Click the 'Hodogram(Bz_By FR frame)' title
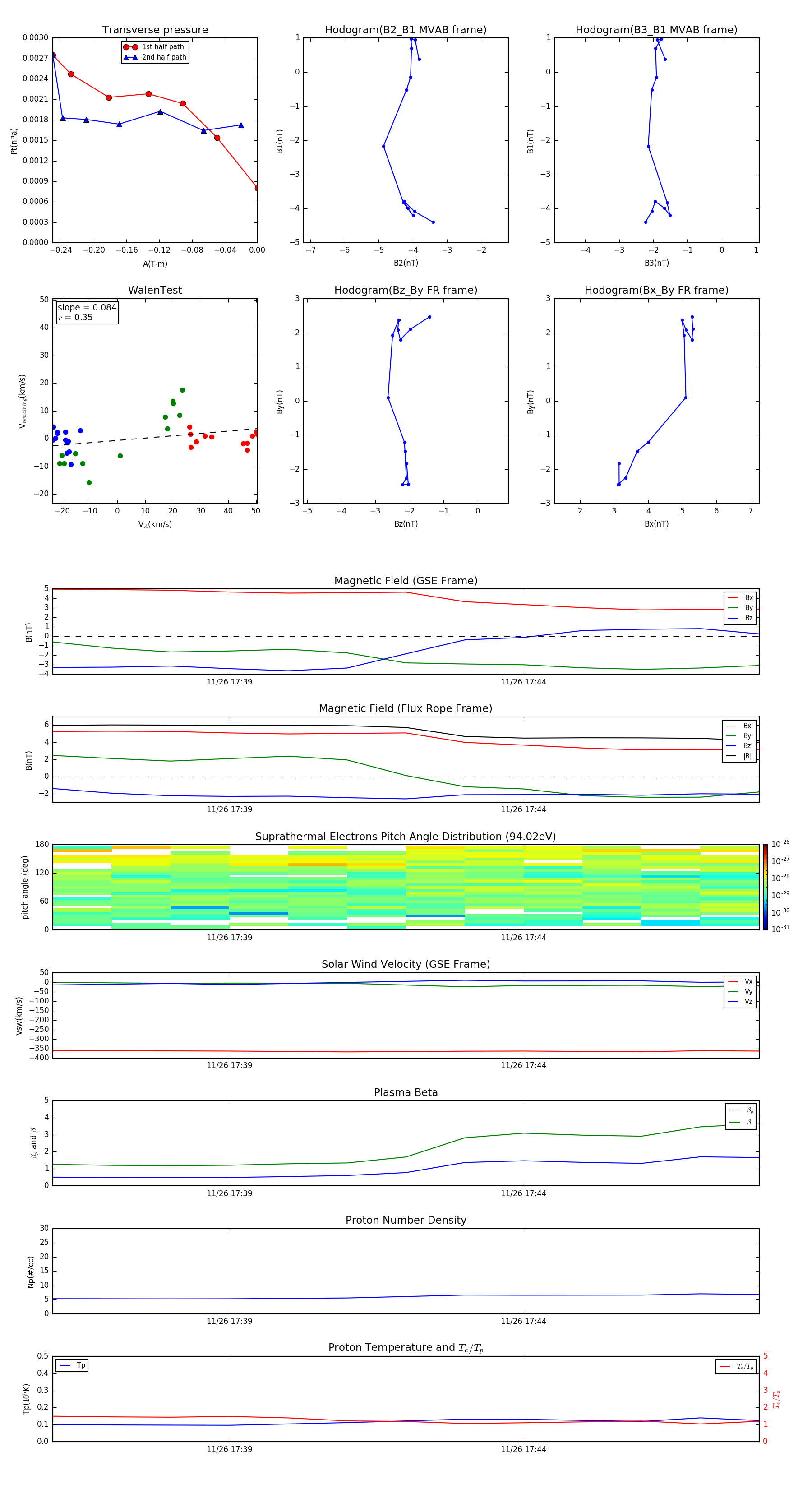This screenshot has height=1489, width=812. click(406, 290)
